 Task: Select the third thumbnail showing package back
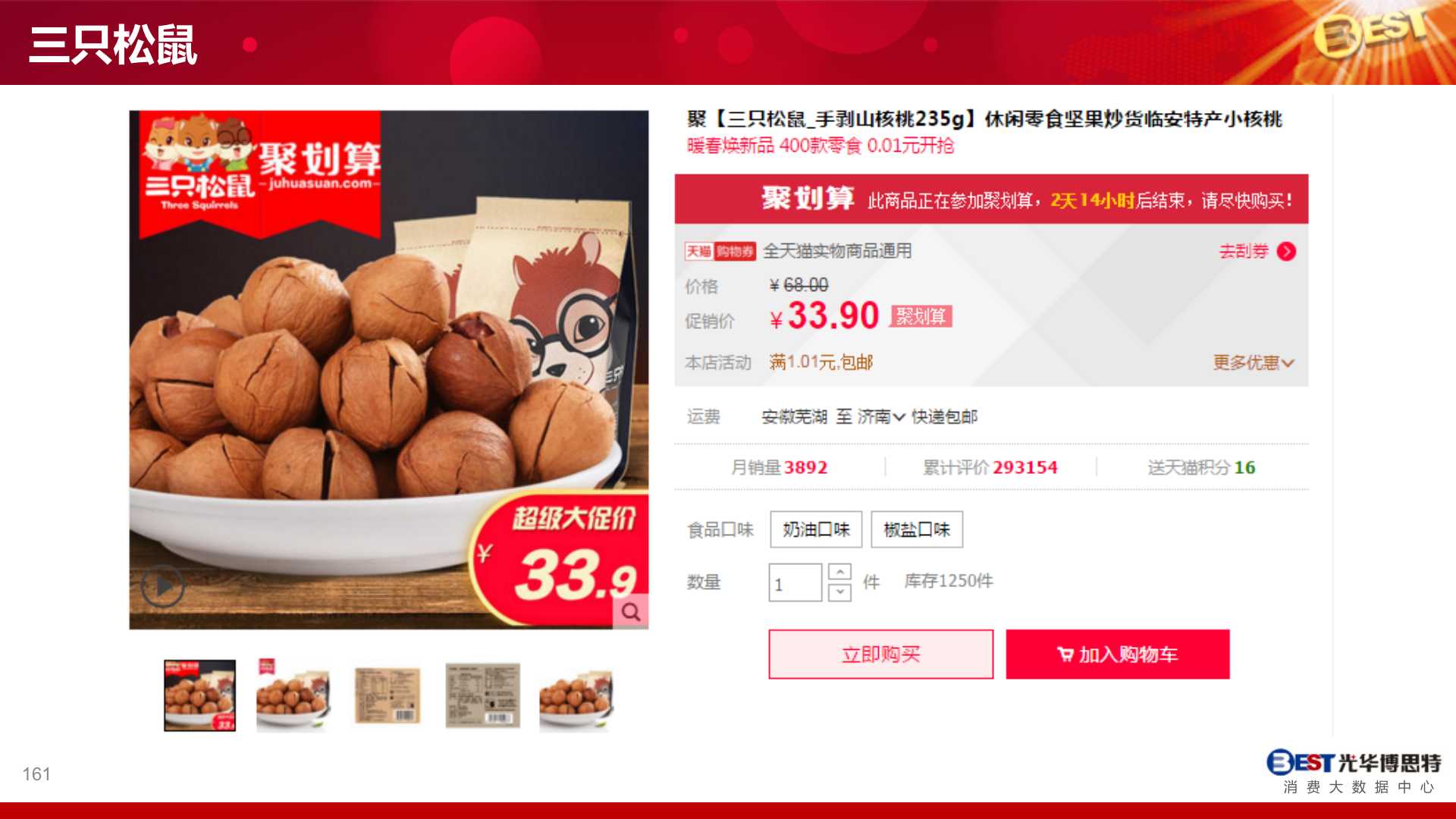[x=388, y=695]
